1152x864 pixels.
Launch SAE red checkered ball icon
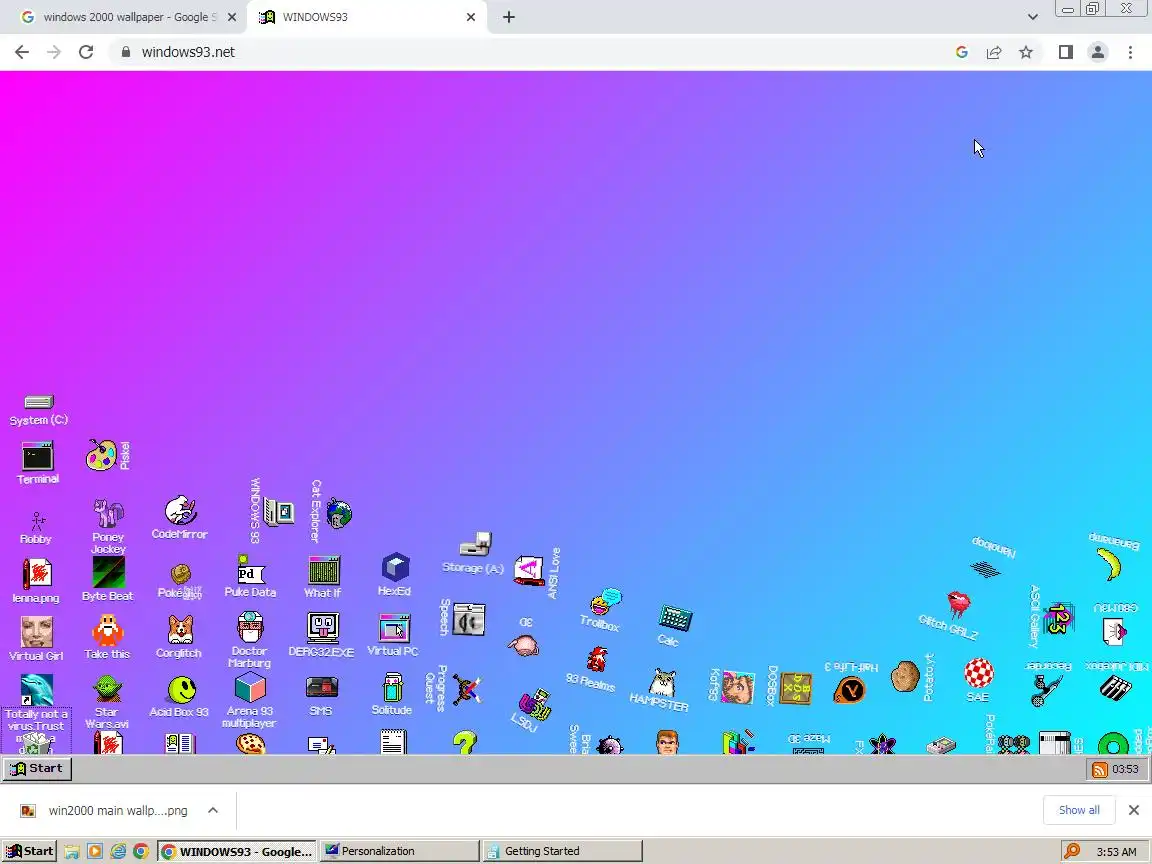[x=979, y=673]
